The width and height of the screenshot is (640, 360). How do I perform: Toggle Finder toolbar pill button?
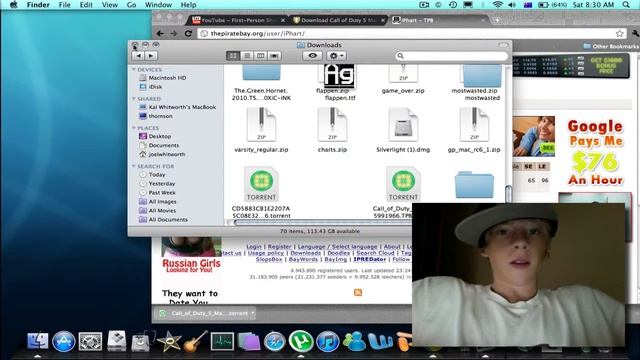click(x=503, y=44)
